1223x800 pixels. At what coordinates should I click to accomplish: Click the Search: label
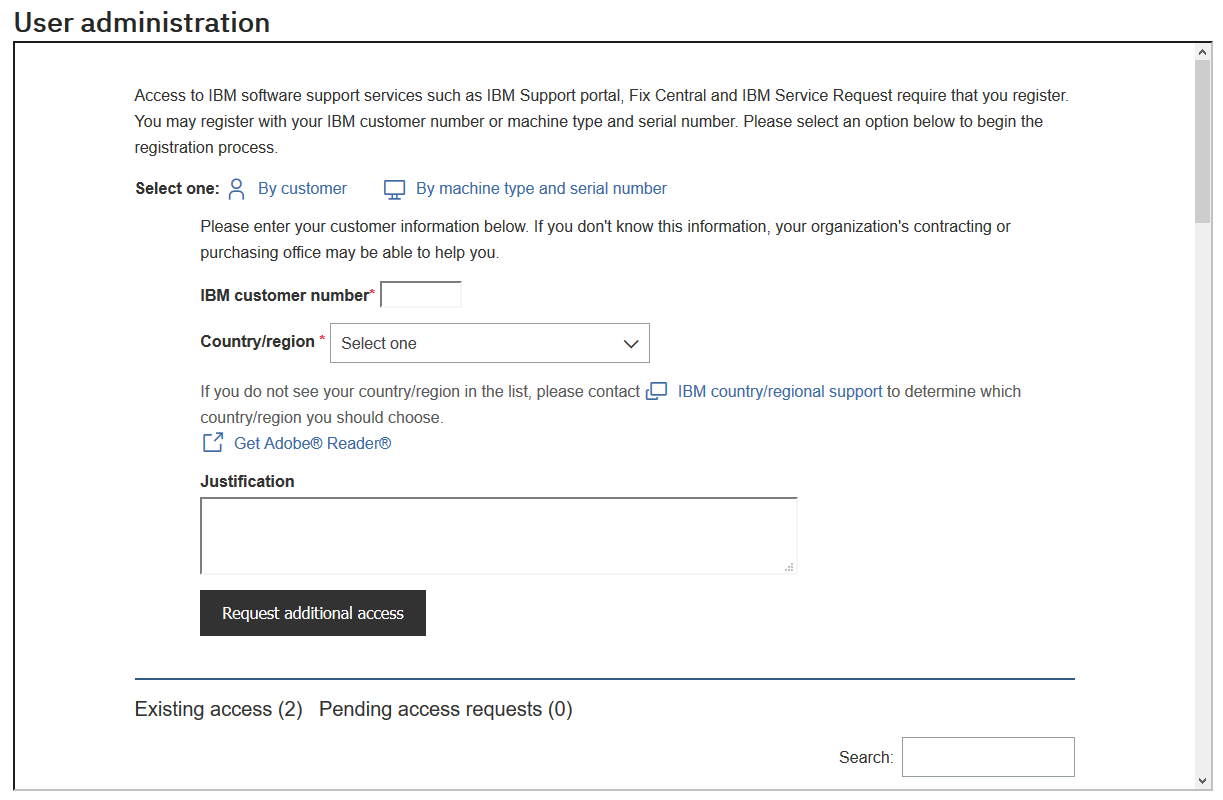click(x=866, y=757)
